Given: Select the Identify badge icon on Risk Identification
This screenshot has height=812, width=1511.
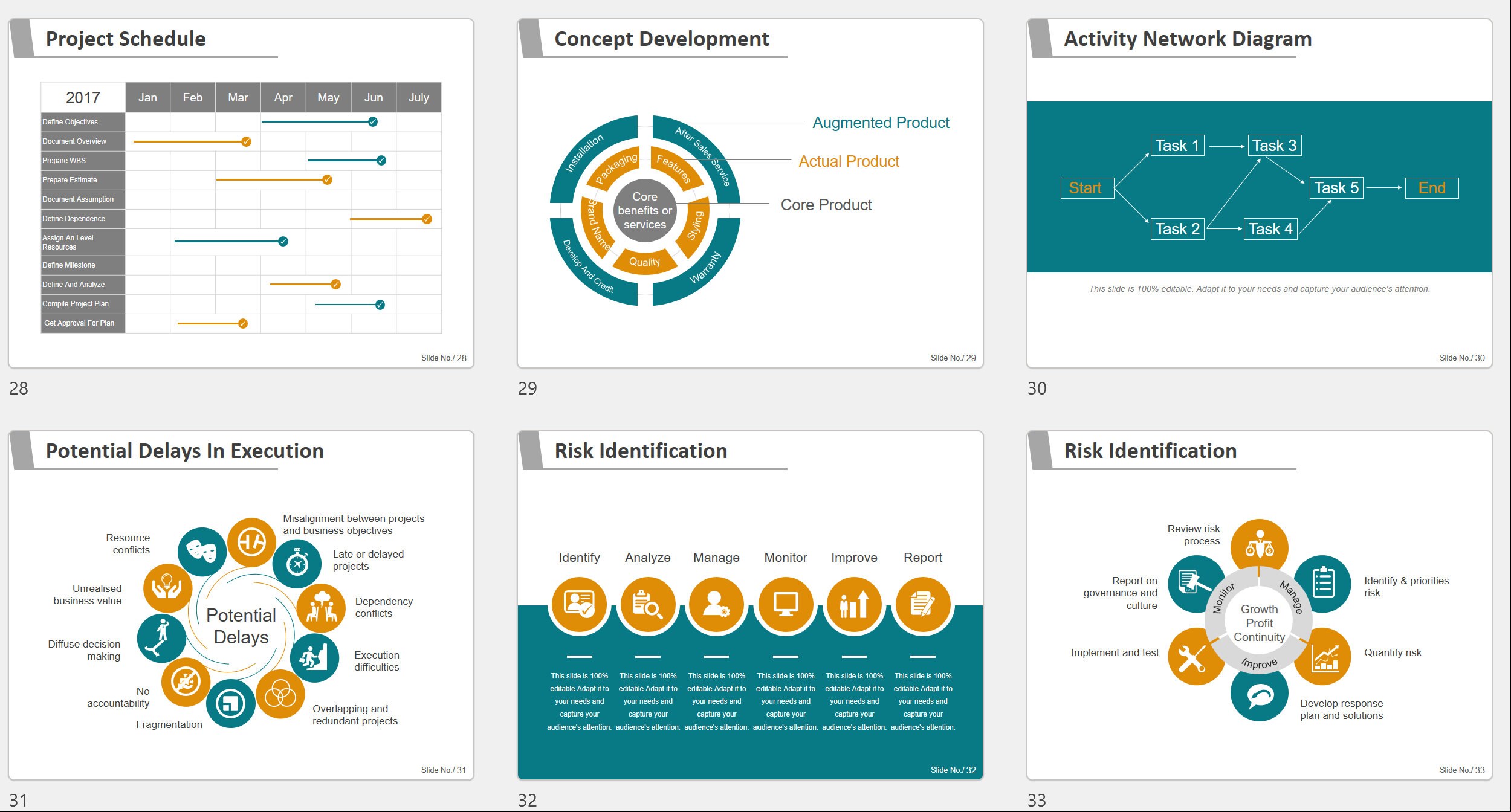Looking at the screenshot, I should pos(579,604).
